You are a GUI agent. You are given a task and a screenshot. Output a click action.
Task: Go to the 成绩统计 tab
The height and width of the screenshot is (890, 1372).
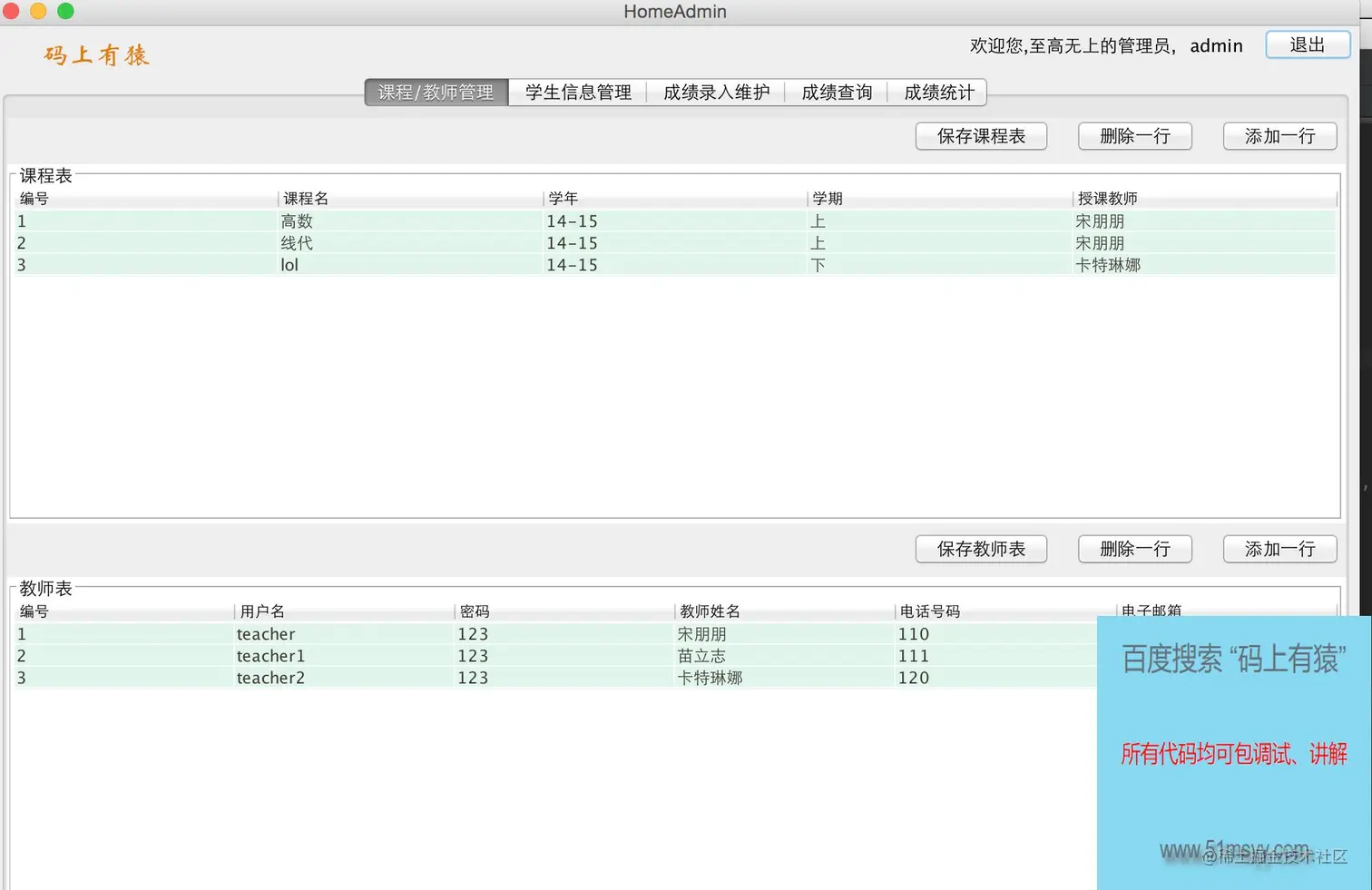pos(938,93)
